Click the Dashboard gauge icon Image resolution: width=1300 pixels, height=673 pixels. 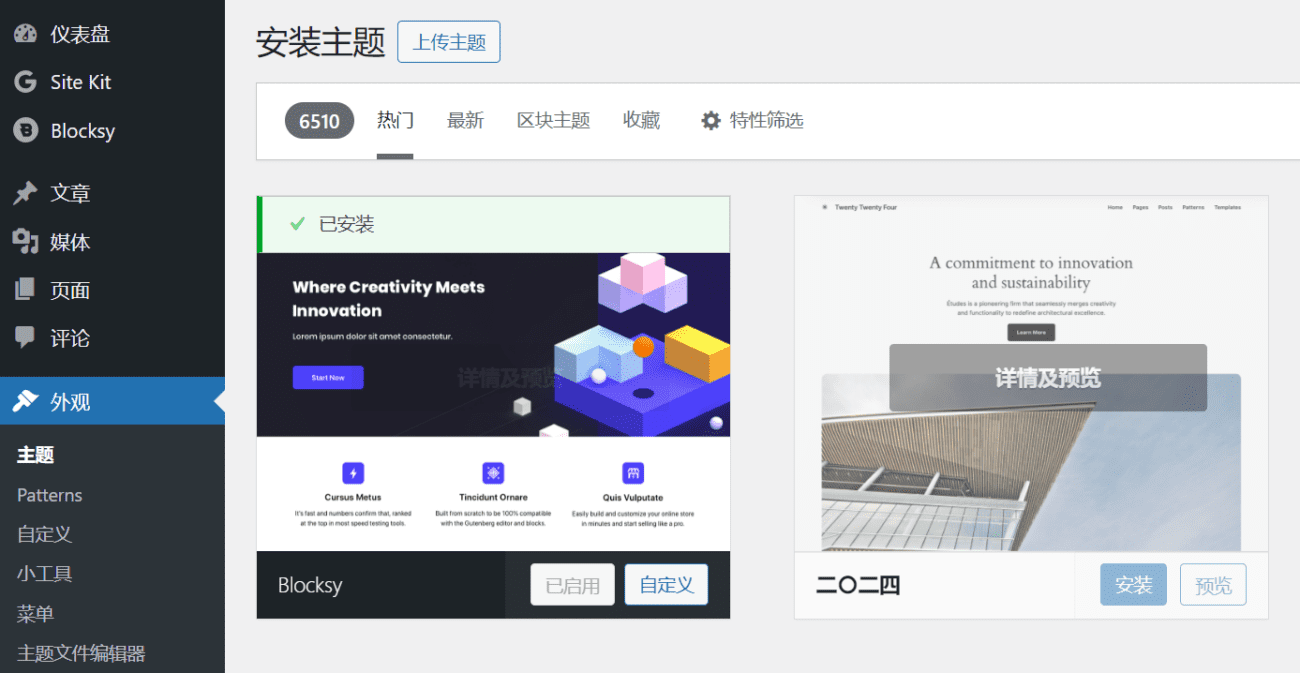(25, 34)
